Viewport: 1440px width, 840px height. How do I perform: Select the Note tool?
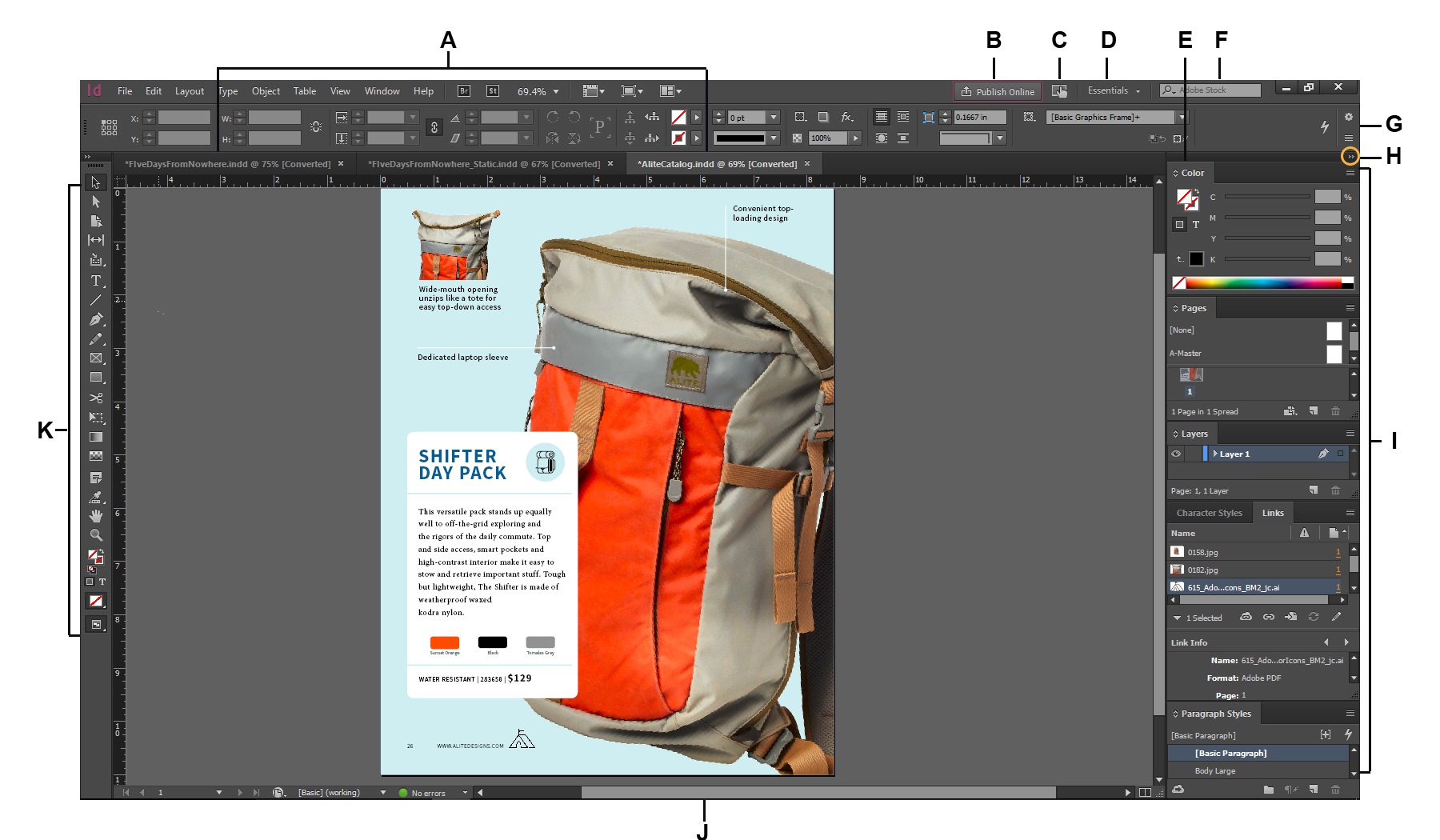tap(96, 478)
